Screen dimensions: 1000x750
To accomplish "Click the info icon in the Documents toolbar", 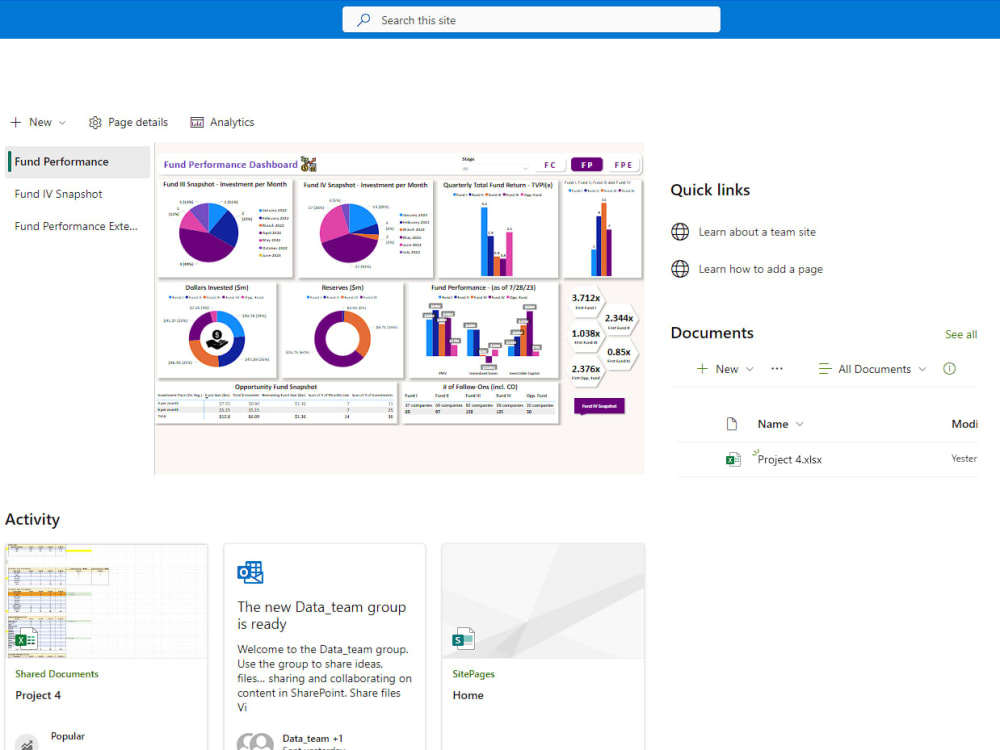I will tap(948, 368).
